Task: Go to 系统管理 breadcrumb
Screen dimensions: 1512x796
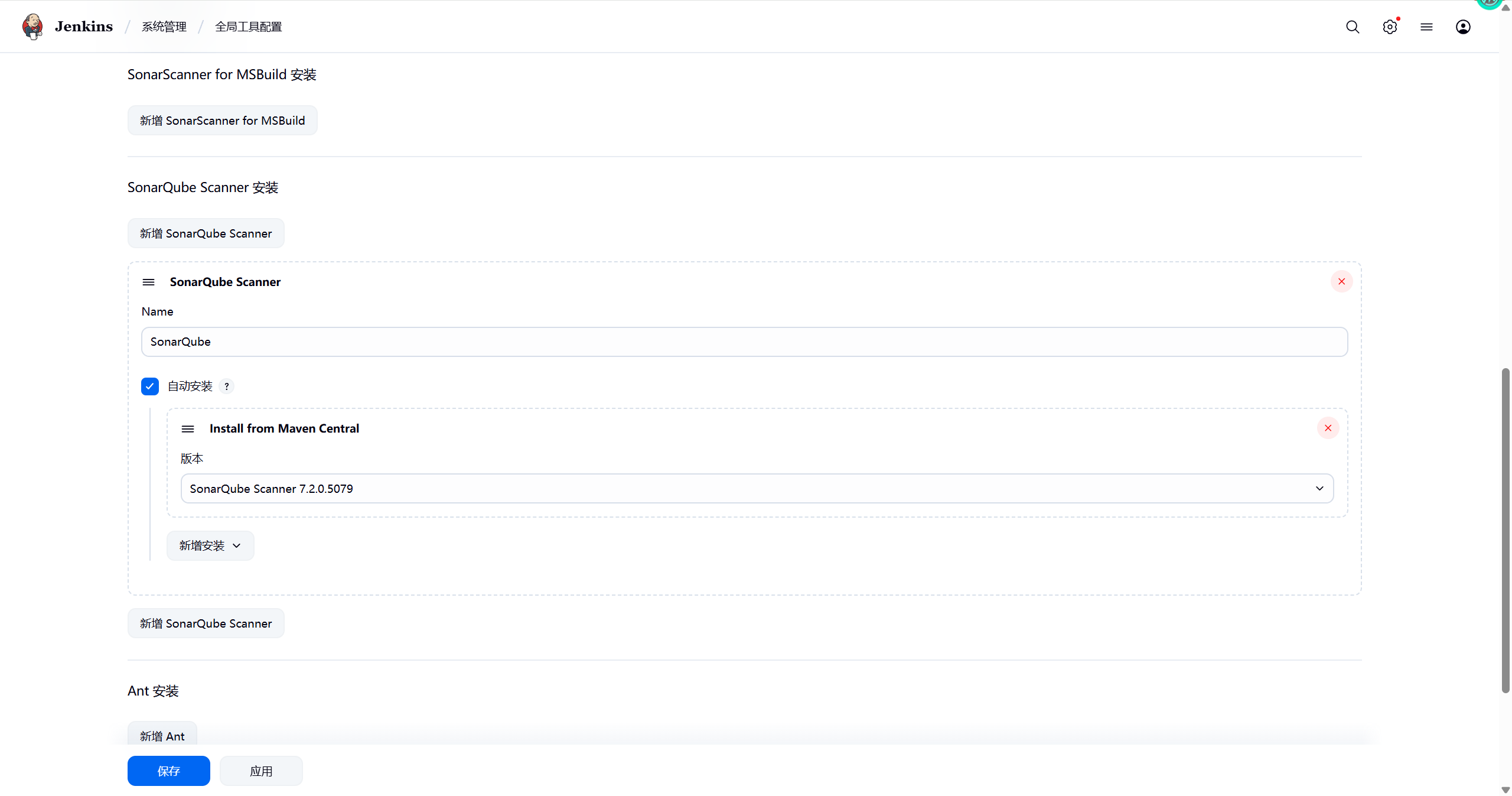Action: pyautogui.click(x=164, y=27)
